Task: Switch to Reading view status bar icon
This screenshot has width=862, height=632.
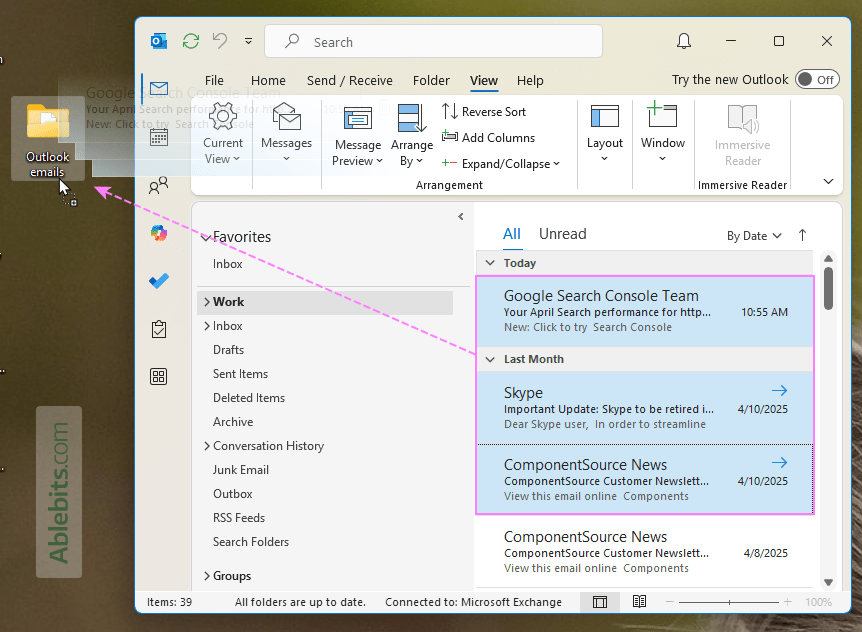Action: pyautogui.click(x=639, y=602)
